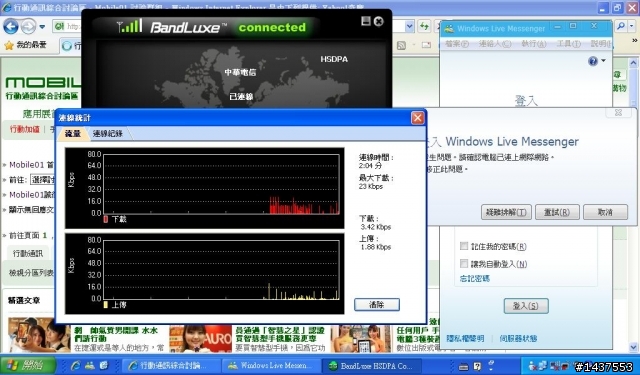Launch Messenger from Quick Launch icon
This screenshot has width=640, height=375.
pos(90,365)
